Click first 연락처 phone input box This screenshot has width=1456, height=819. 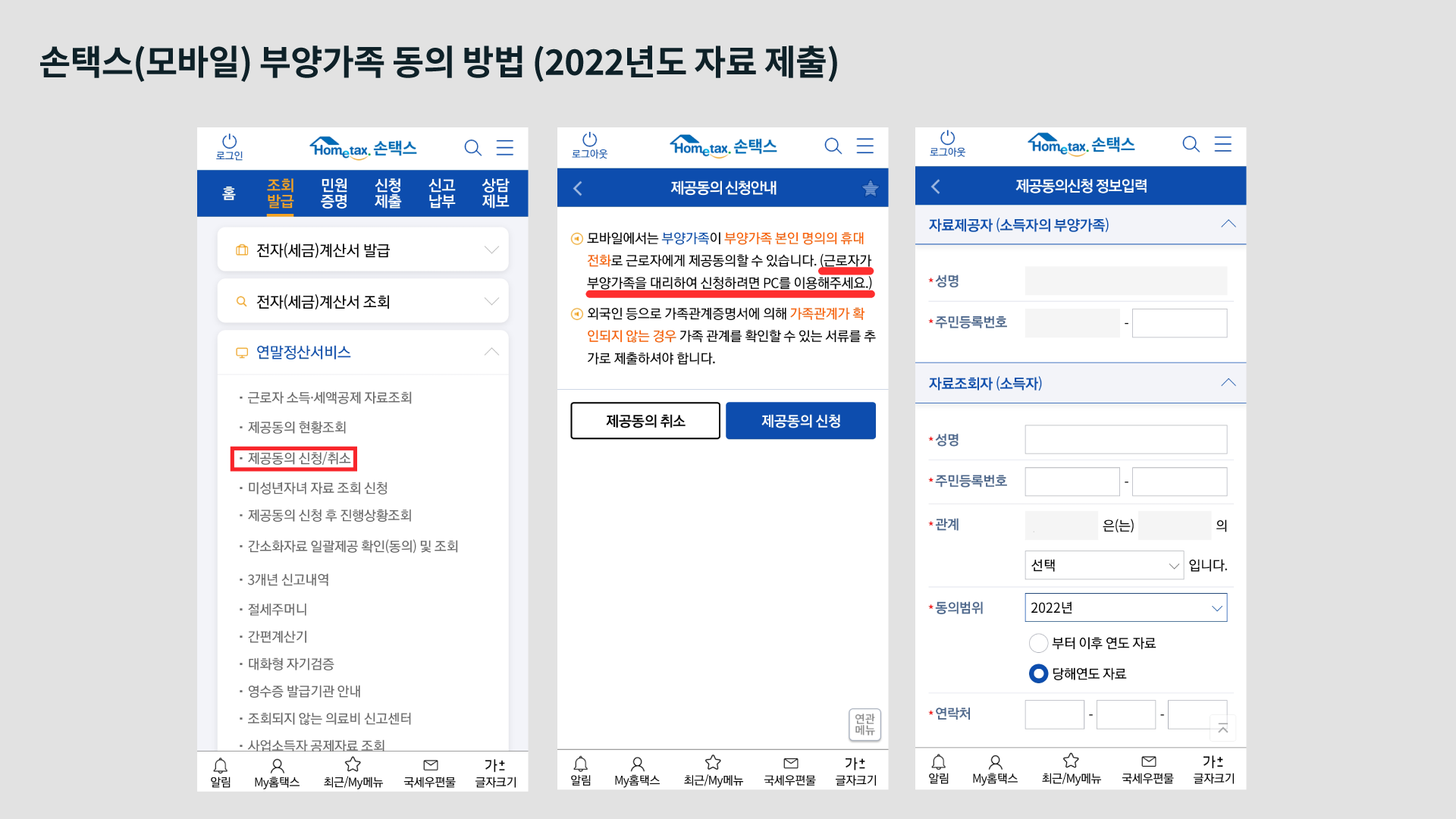[x=1055, y=714]
